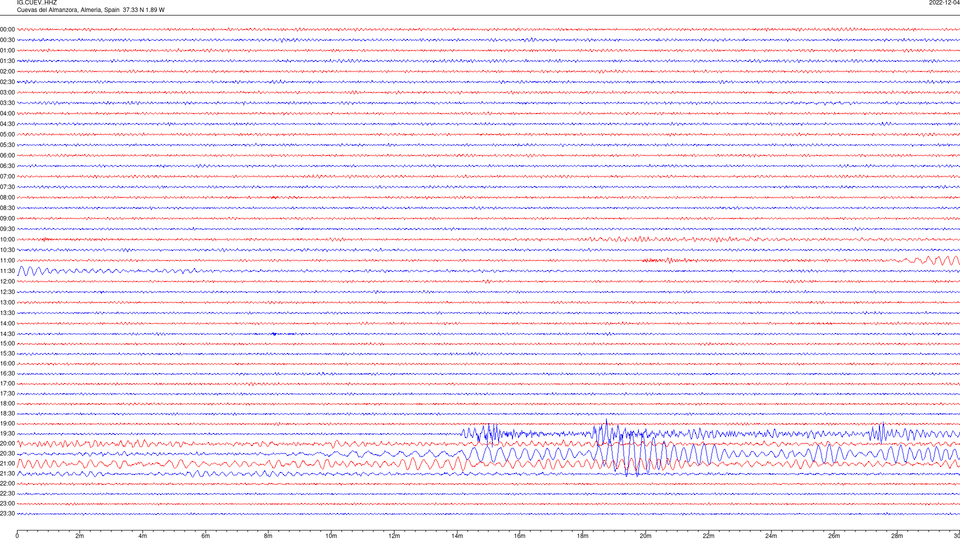Pick the '15:00' trace time label

point(7,343)
